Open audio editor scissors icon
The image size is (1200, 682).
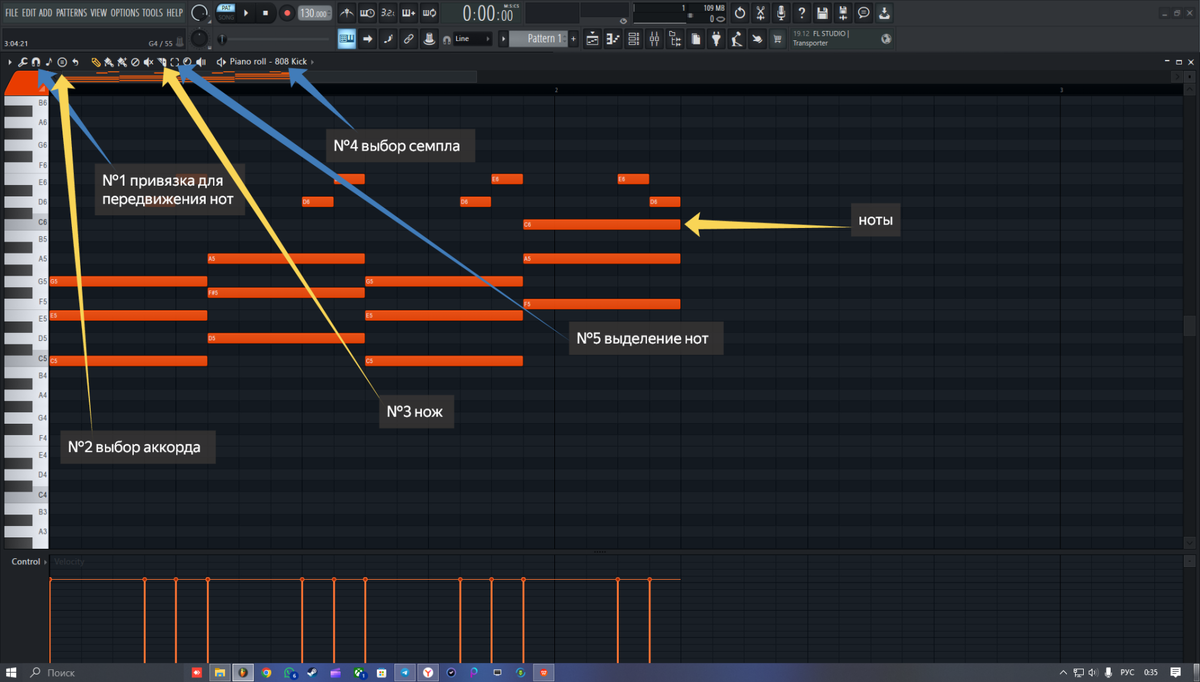[x=760, y=13]
